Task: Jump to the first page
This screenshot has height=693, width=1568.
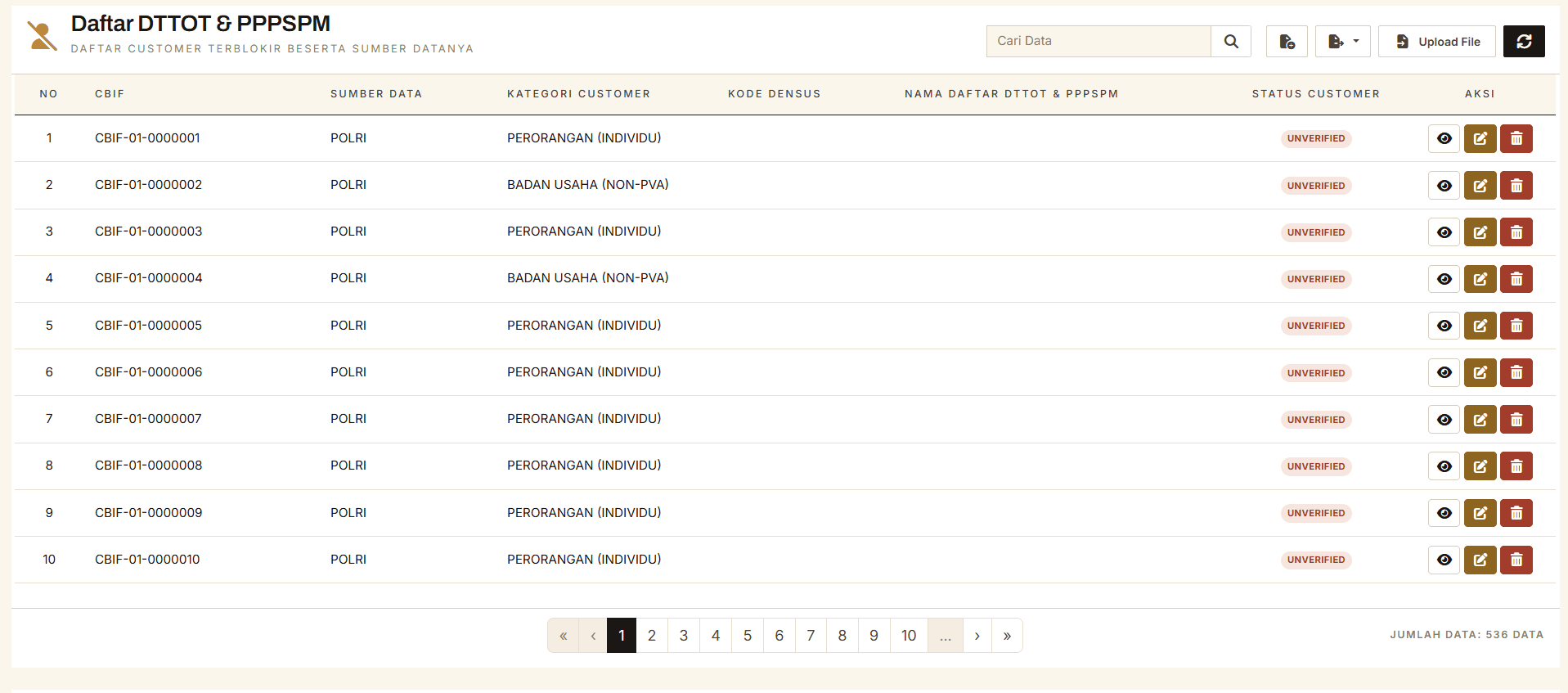Action: (563, 636)
